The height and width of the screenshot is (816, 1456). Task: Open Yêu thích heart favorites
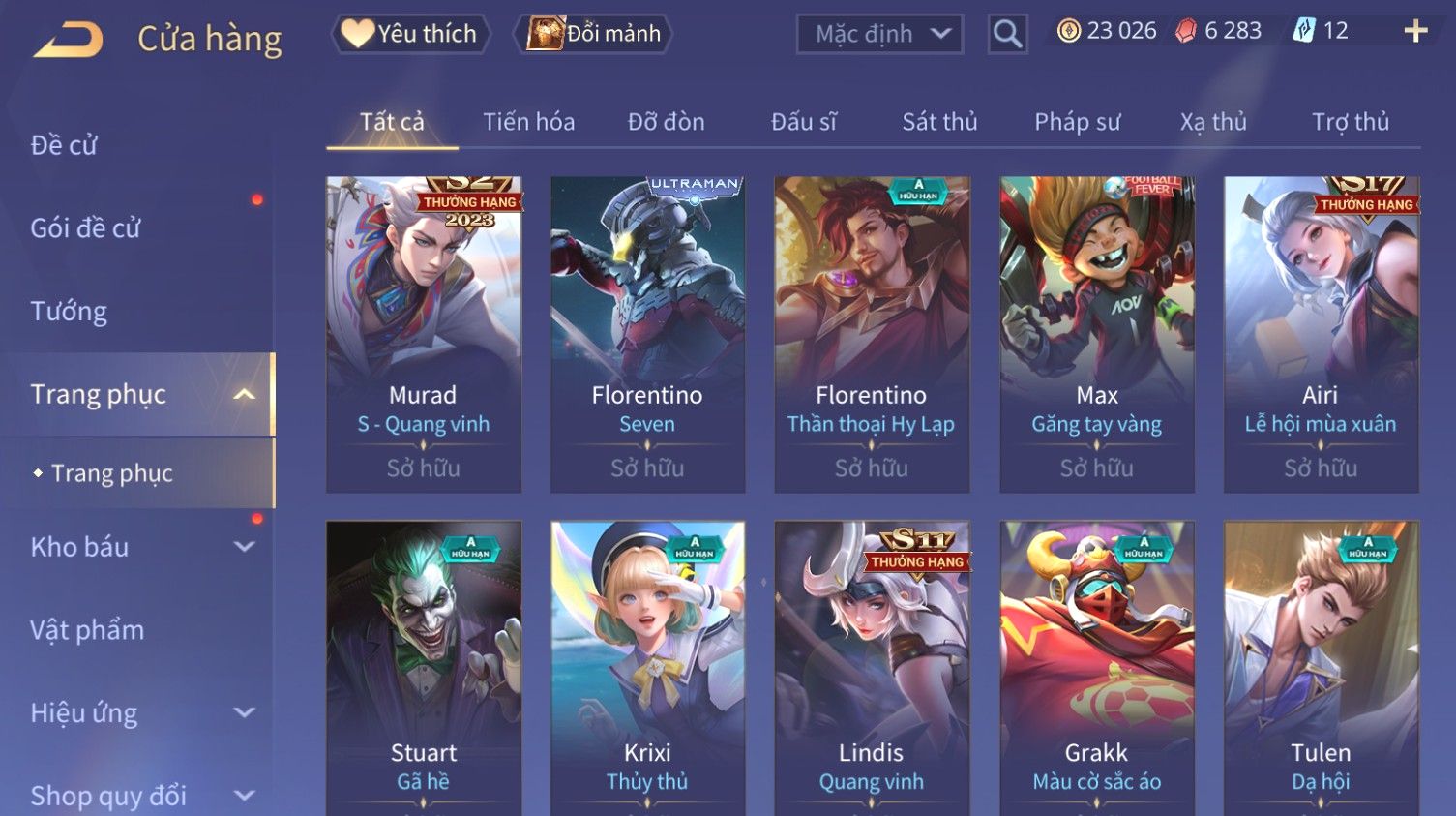410,34
